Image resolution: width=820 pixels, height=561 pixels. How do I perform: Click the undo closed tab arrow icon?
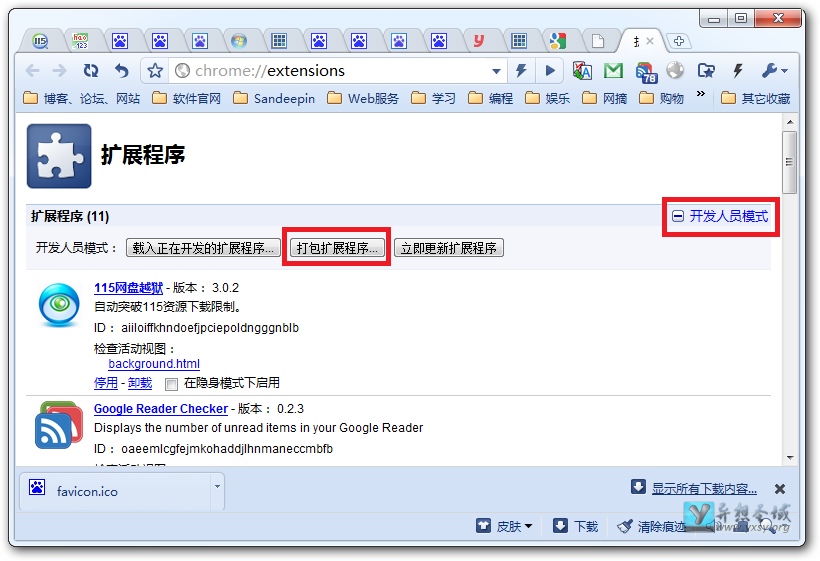[122, 71]
